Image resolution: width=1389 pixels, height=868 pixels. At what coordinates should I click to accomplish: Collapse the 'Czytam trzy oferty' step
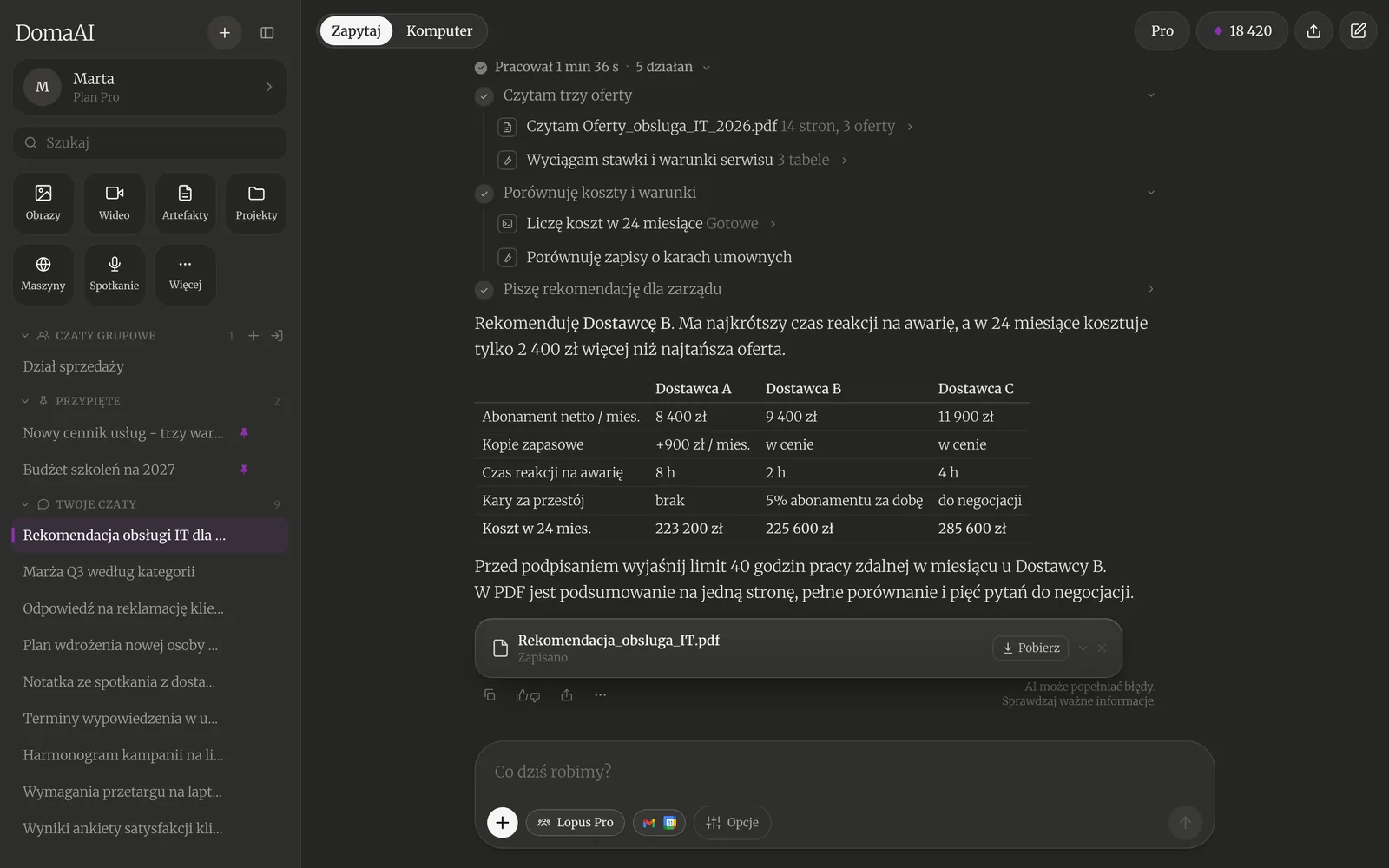[1151, 95]
